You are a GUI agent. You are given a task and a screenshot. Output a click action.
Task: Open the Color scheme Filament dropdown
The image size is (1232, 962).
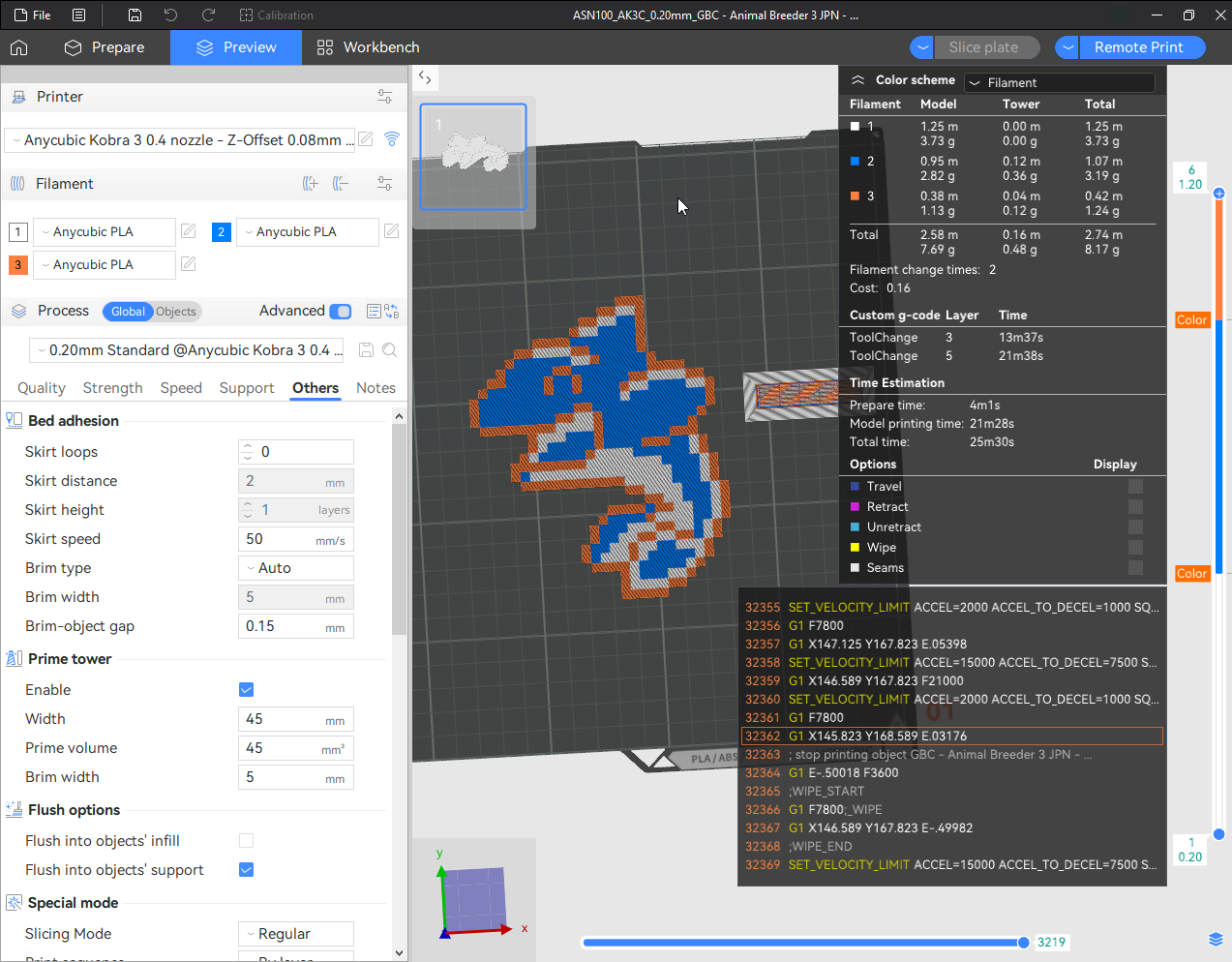coord(1060,83)
